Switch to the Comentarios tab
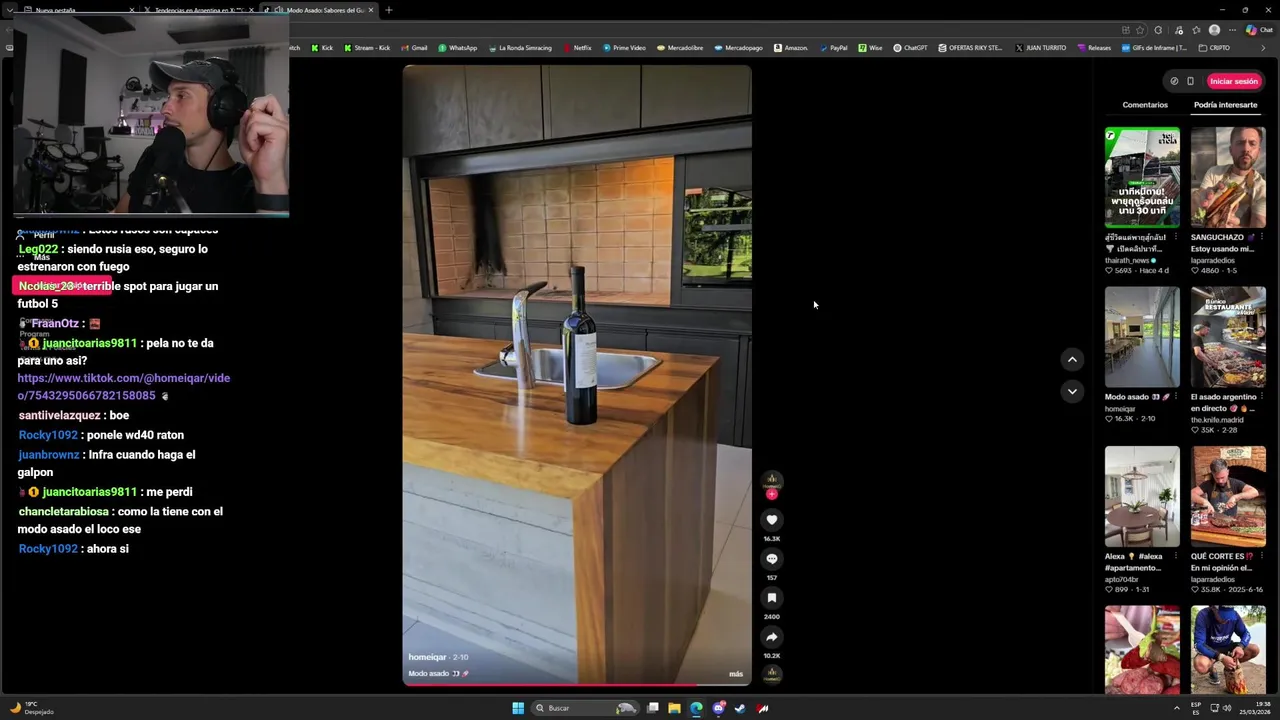 coord(1145,105)
